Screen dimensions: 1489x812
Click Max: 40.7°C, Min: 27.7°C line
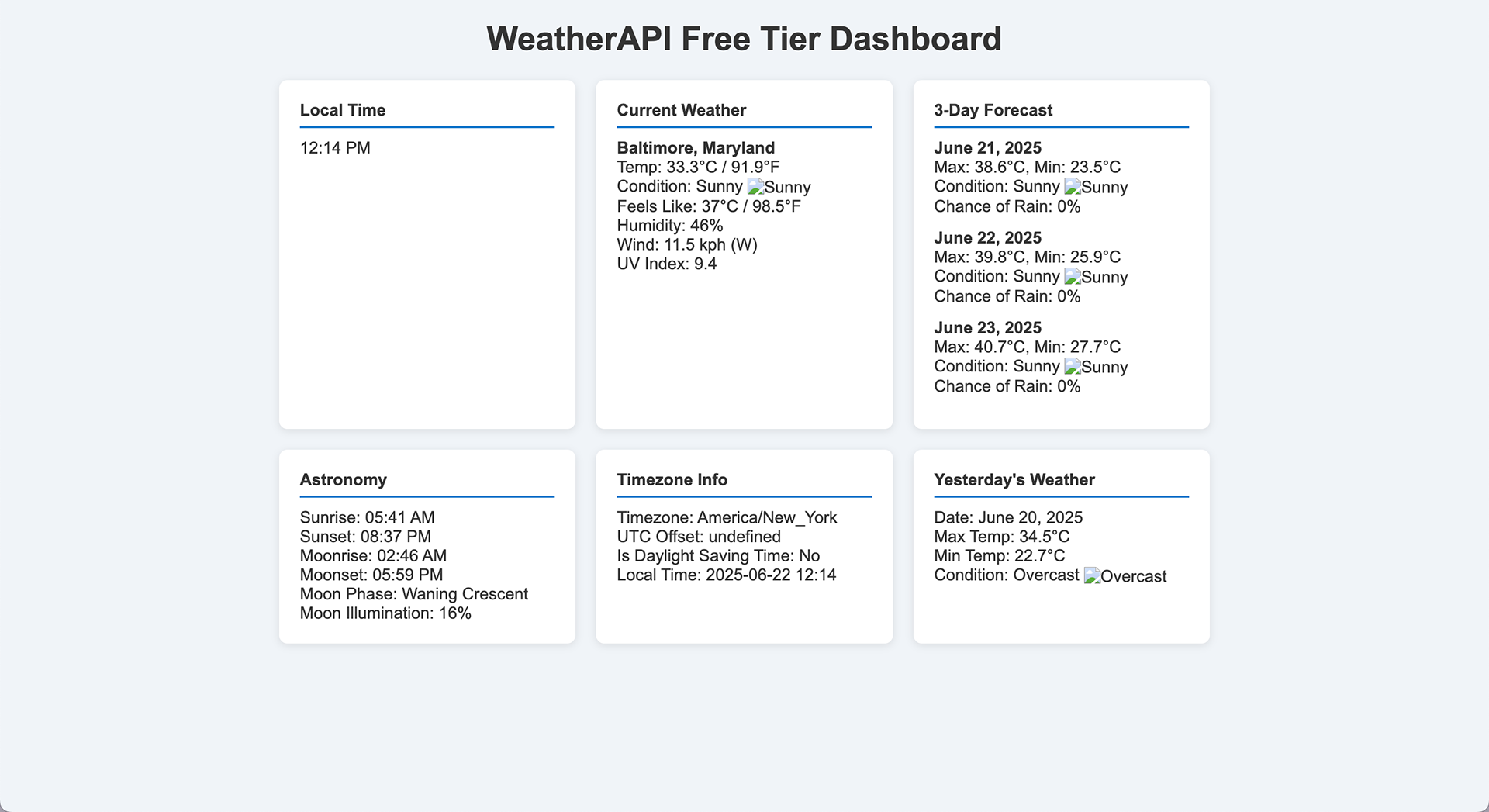tap(1027, 347)
